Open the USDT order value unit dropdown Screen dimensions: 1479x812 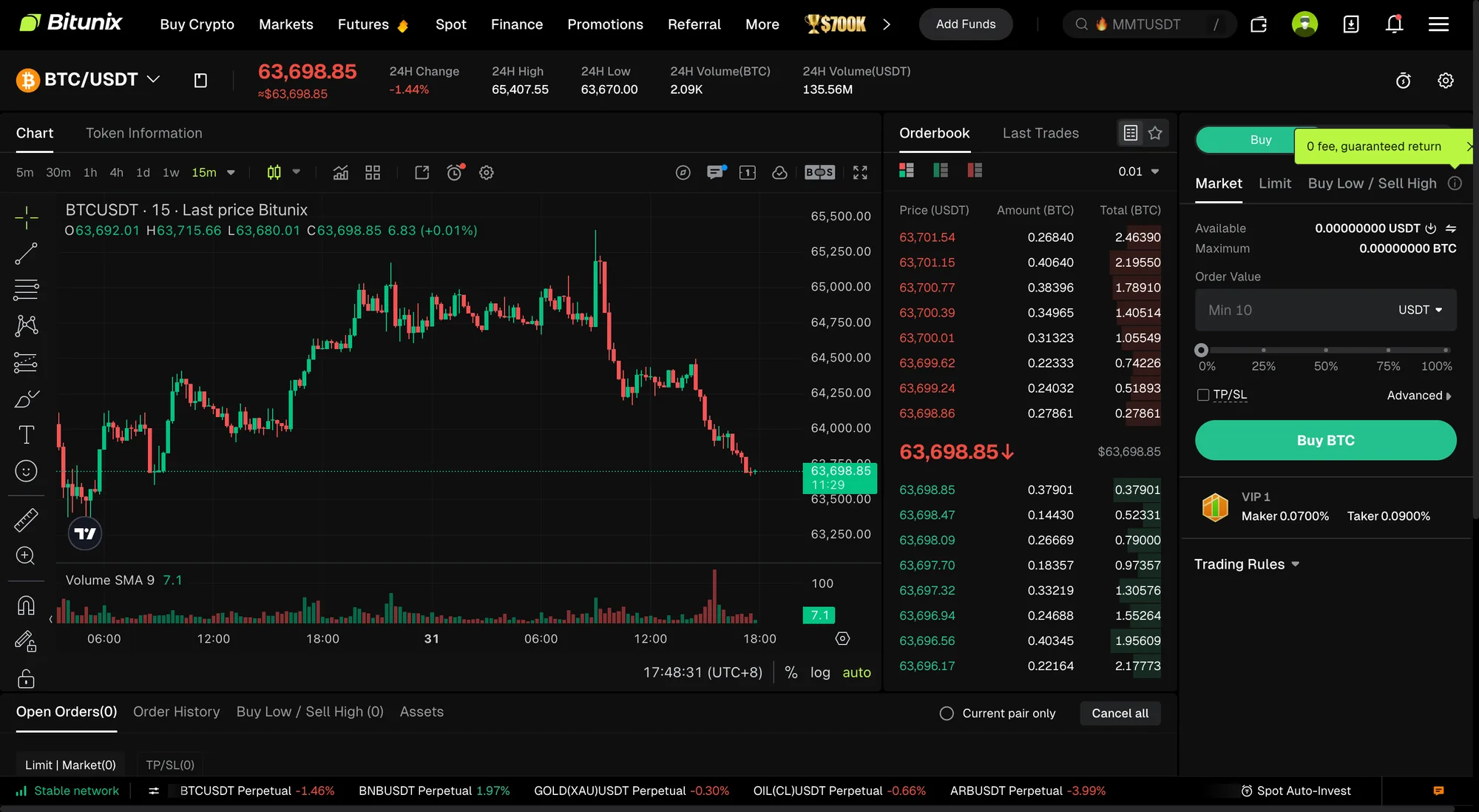pos(1420,310)
